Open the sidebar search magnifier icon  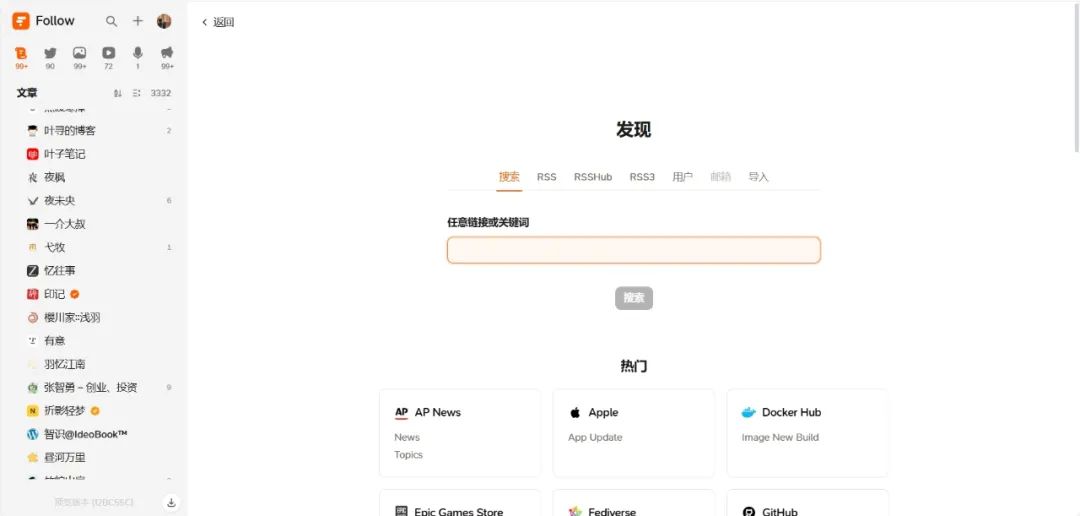pos(111,21)
